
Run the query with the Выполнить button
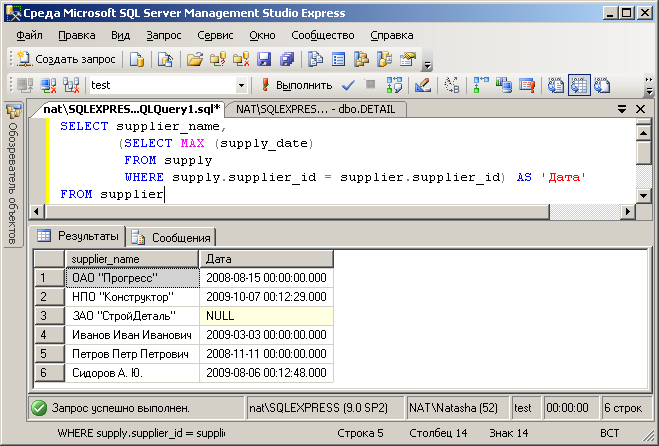point(297,85)
